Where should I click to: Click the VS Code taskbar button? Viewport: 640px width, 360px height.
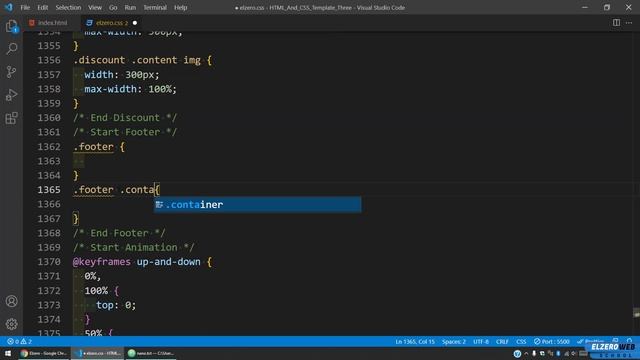pyautogui.click(x=98, y=353)
